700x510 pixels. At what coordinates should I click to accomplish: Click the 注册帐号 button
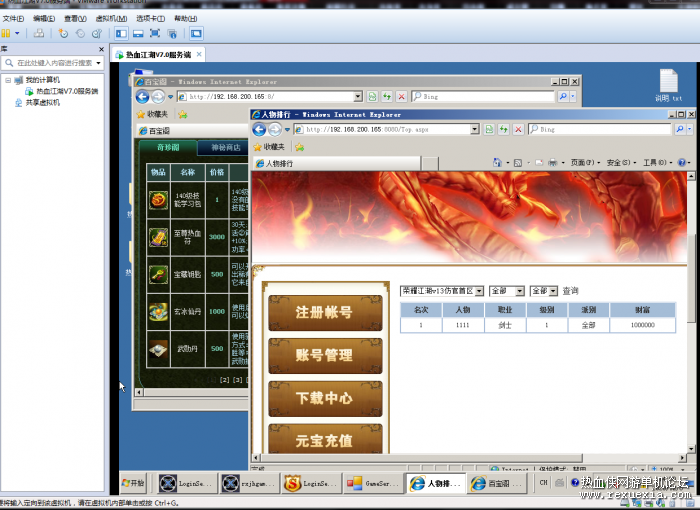coord(325,312)
